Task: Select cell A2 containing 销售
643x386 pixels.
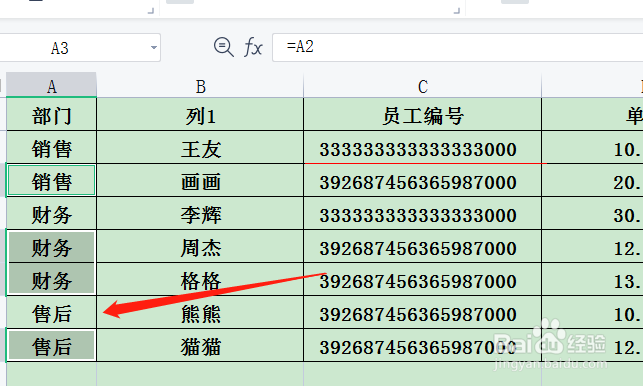Action: coord(51,148)
